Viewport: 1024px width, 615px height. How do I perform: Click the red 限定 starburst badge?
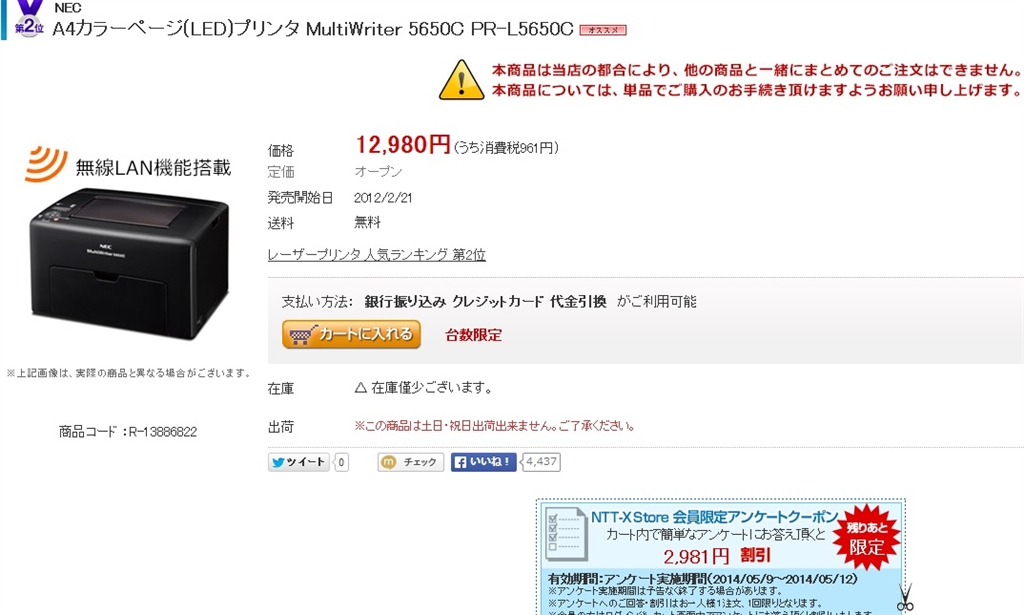[867, 538]
